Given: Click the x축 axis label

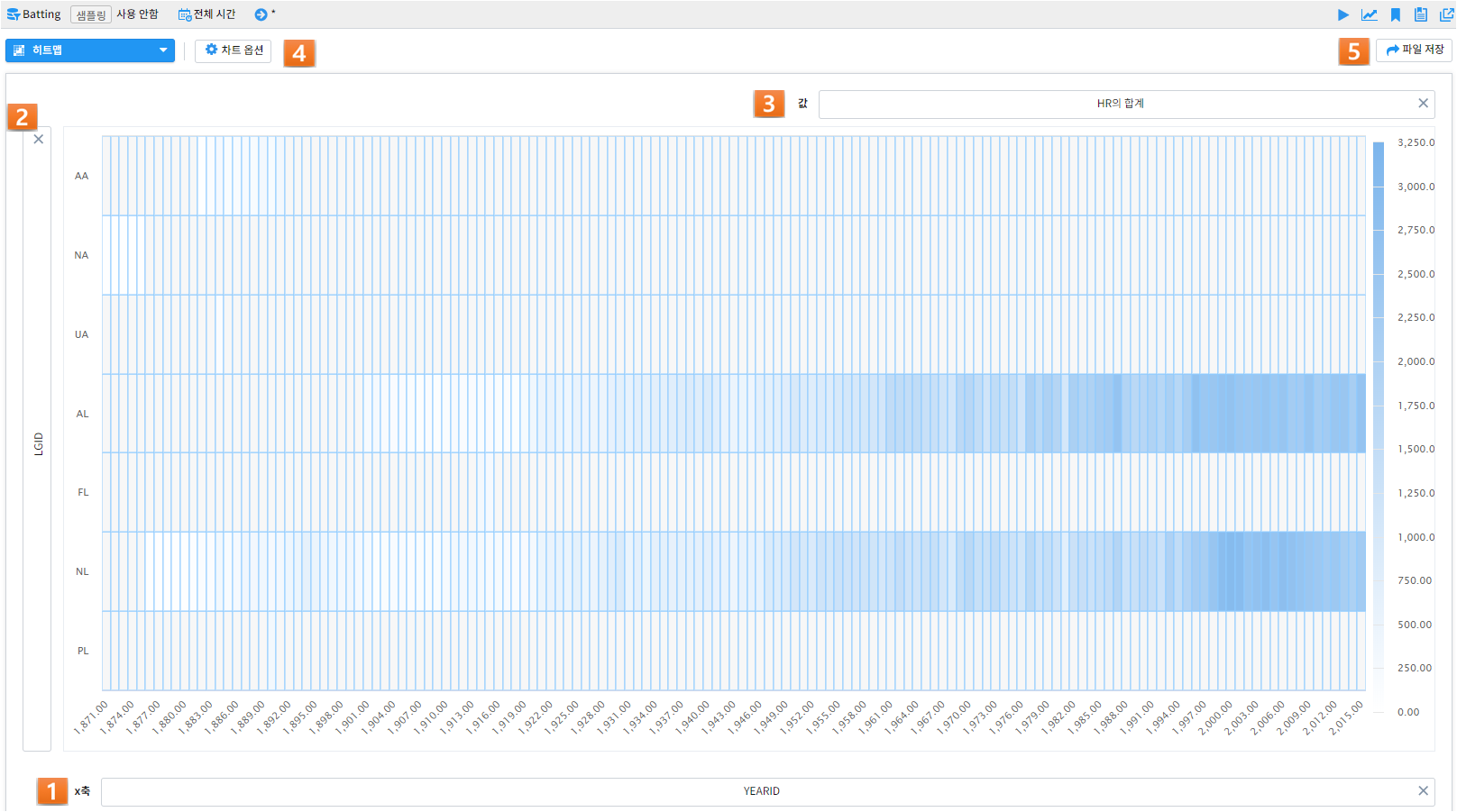Looking at the screenshot, I should click(x=82, y=791).
